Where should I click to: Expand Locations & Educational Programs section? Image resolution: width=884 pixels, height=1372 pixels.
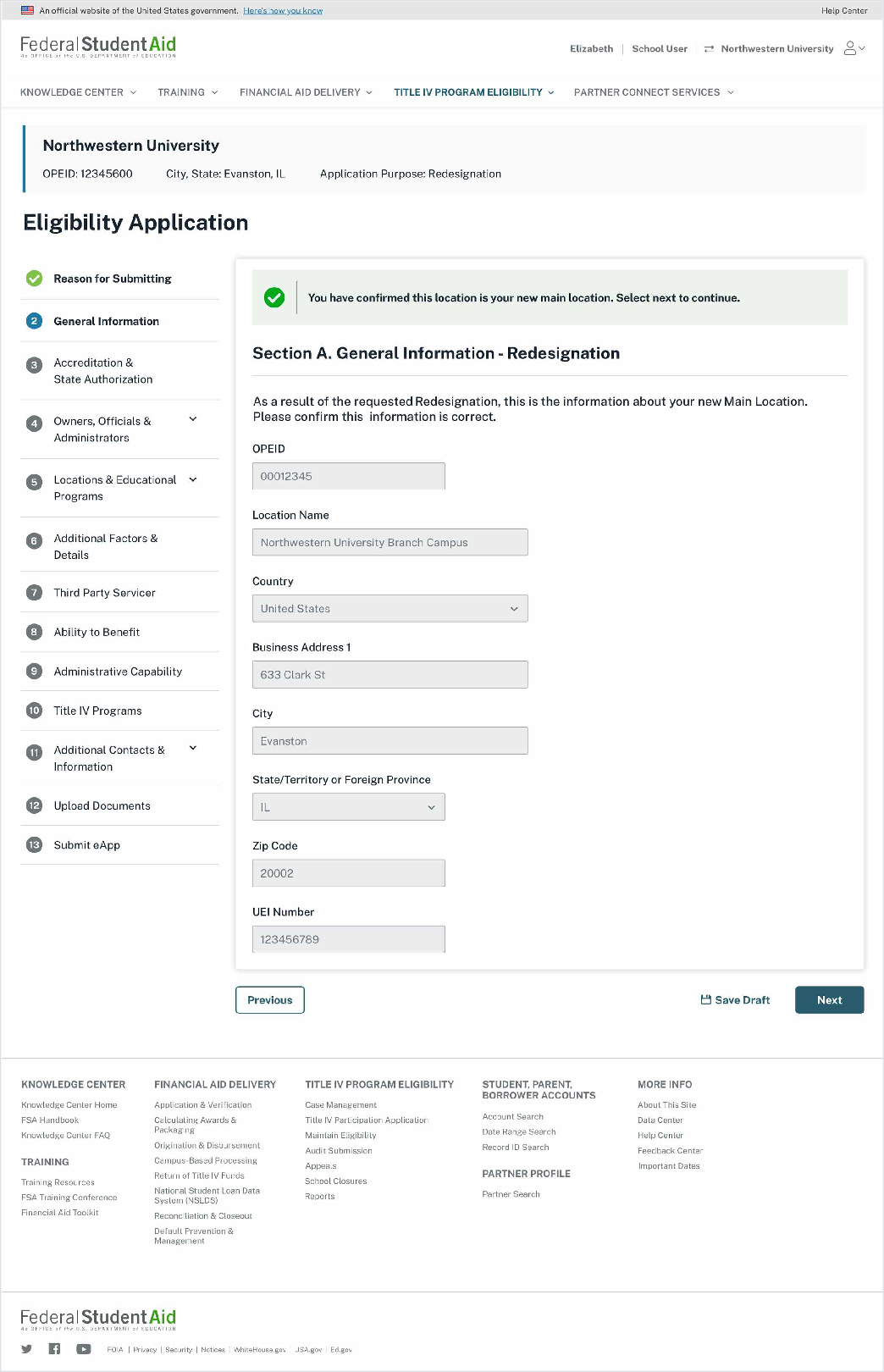click(x=193, y=479)
